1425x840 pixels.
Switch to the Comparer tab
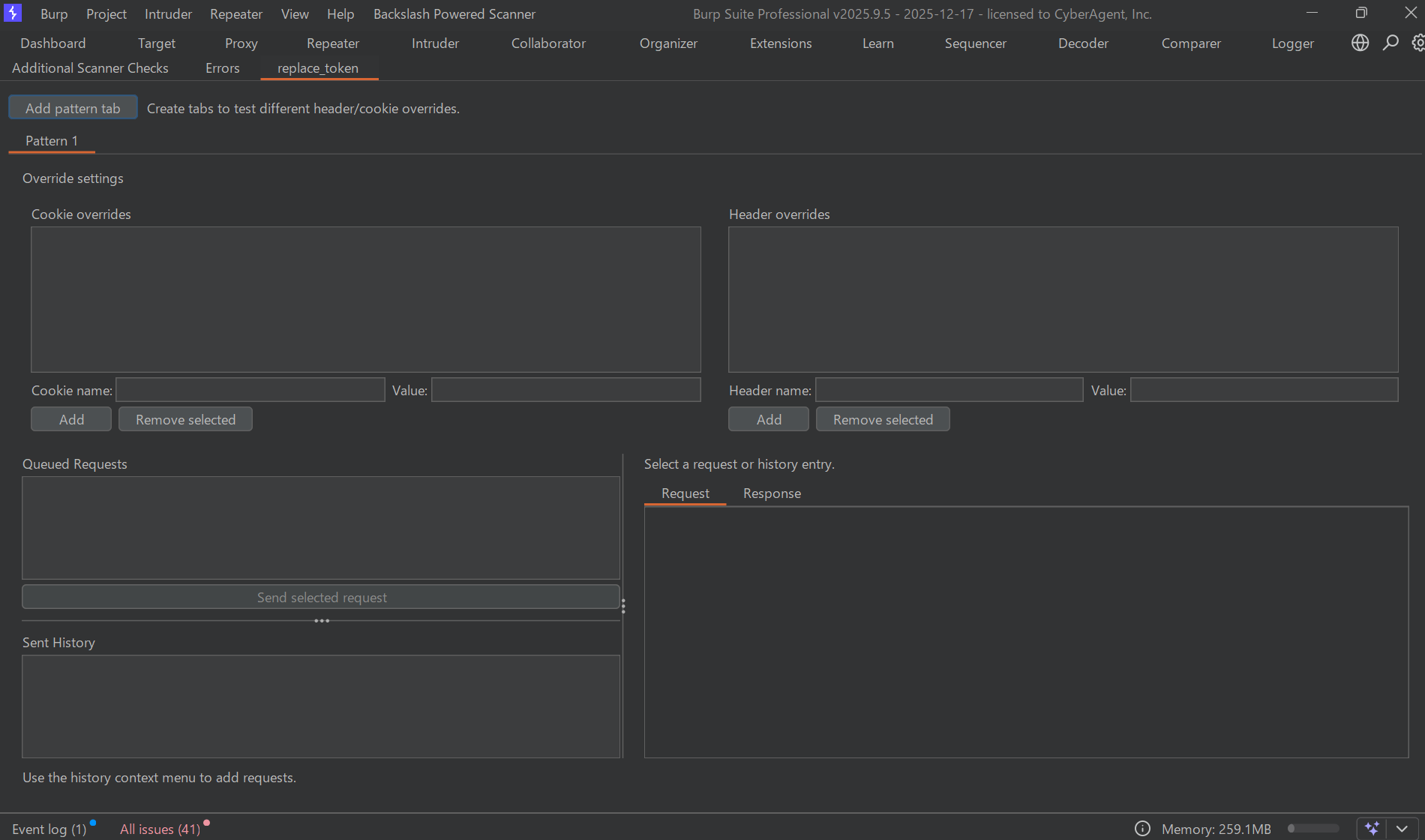1192,43
